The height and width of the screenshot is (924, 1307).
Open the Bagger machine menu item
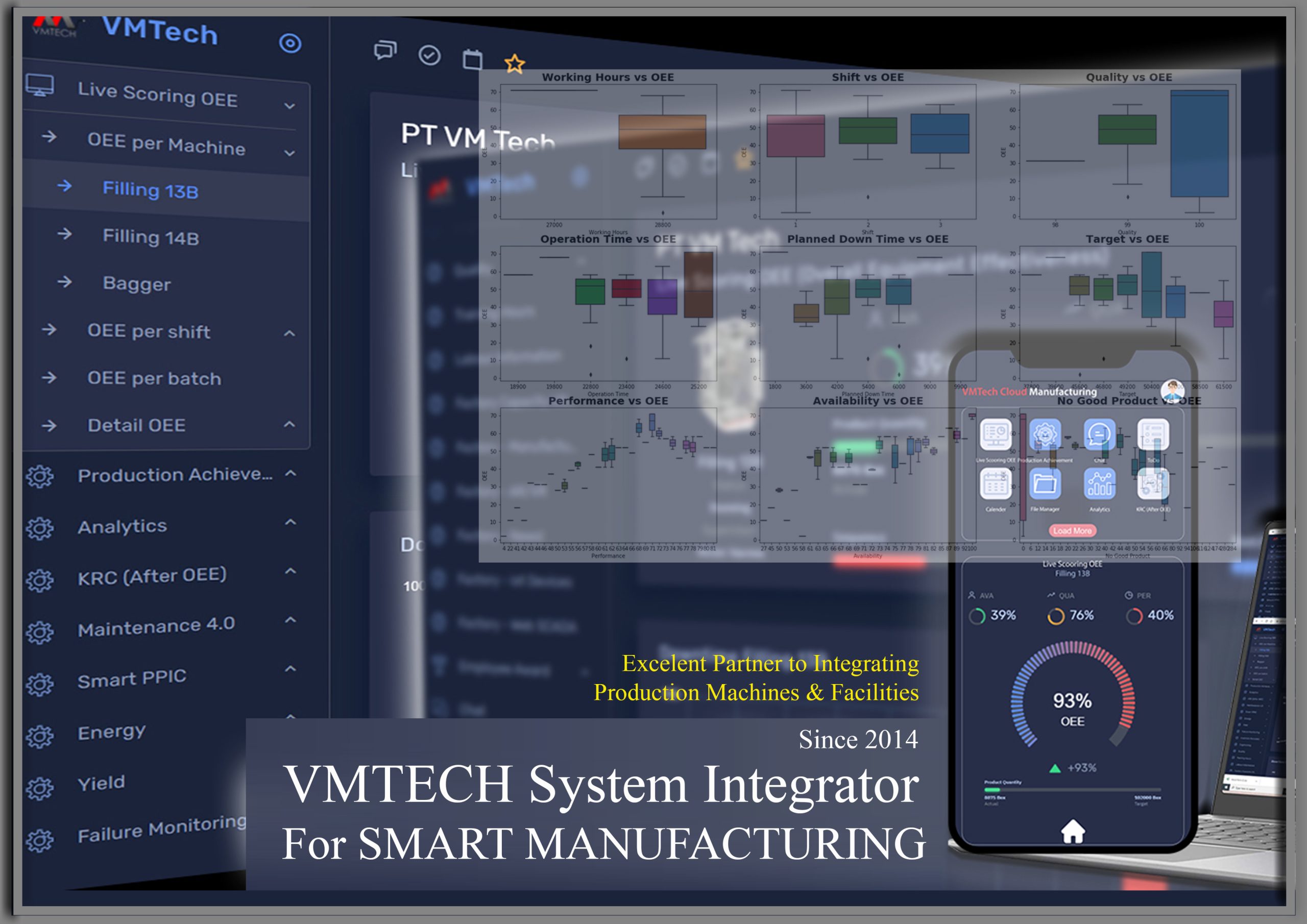(x=137, y=283)
